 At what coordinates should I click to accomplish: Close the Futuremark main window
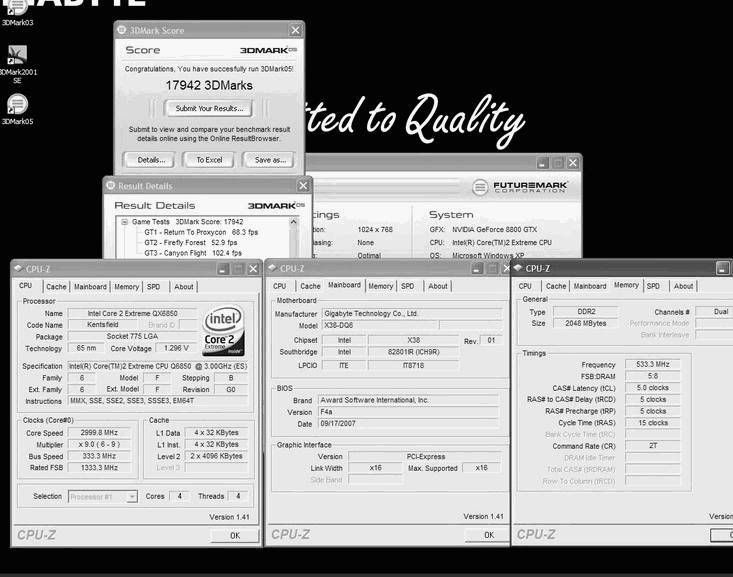point(573,163)
